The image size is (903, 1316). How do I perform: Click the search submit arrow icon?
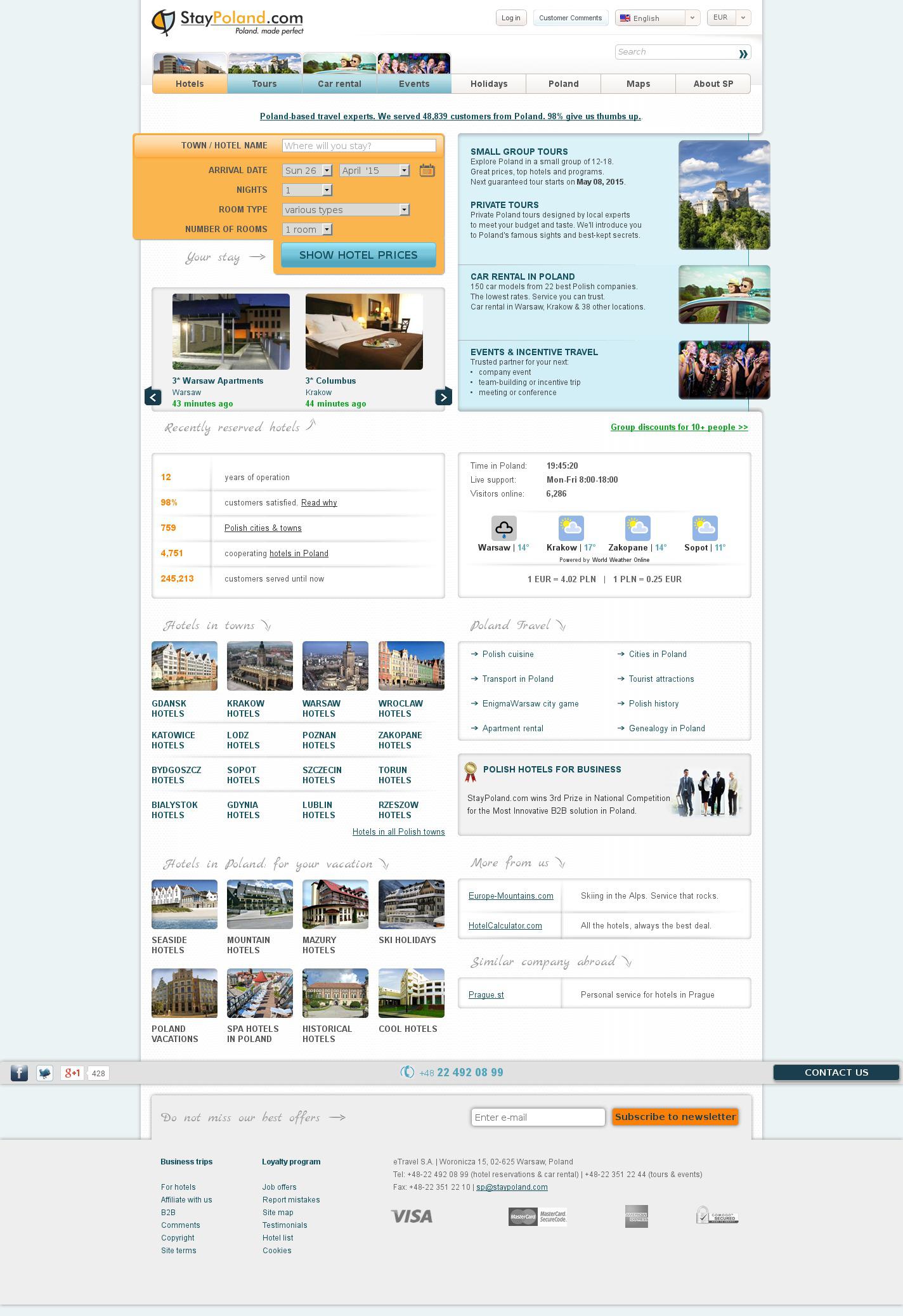click(x=743, y=53)
